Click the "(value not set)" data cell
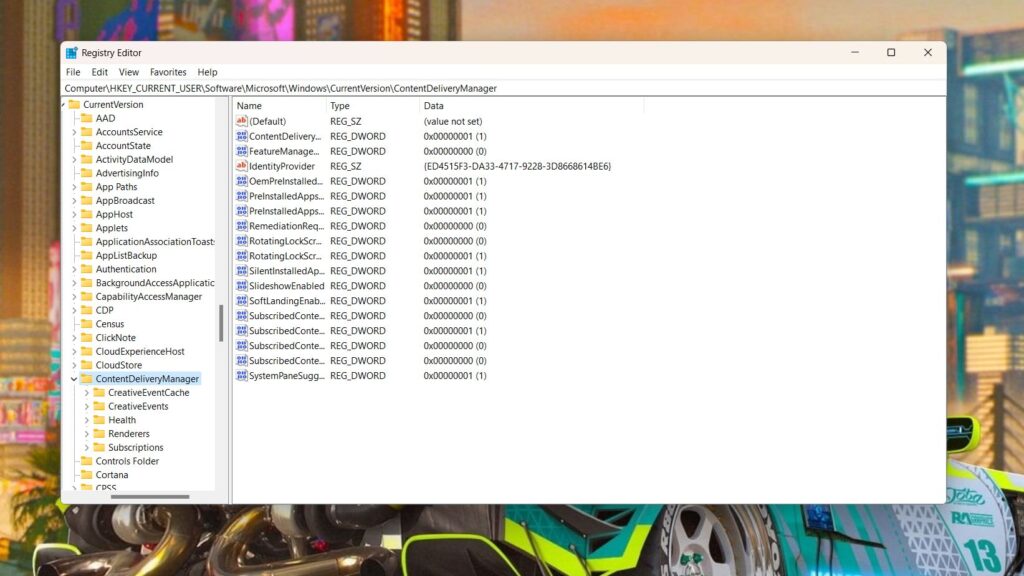This screenshot has width=1024, height=576. [x=453, y=121]
